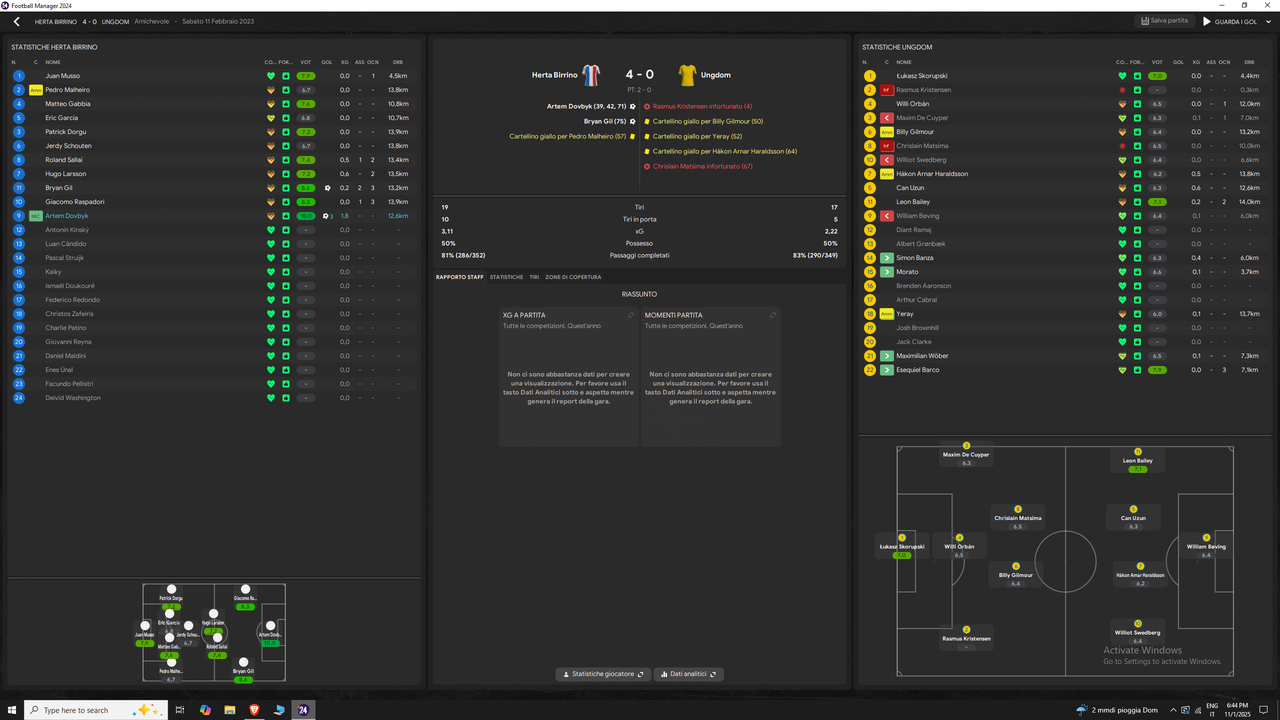Click the red Inf badge beside Rasmus Kristensen

(x=886, y=90)
